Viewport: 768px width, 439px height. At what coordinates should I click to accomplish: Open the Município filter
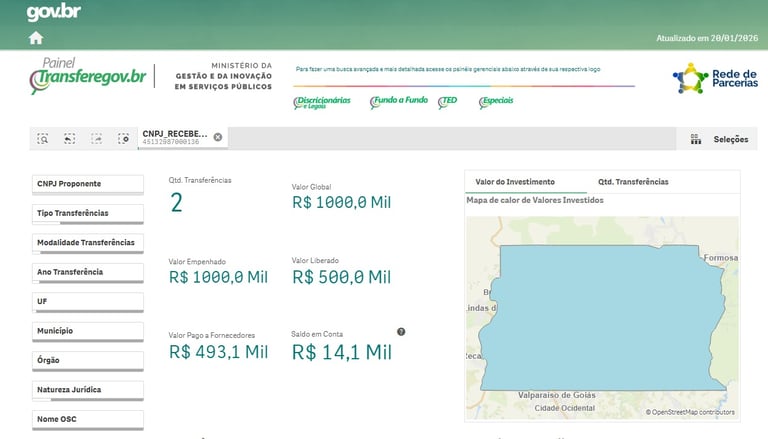[88, 331]
